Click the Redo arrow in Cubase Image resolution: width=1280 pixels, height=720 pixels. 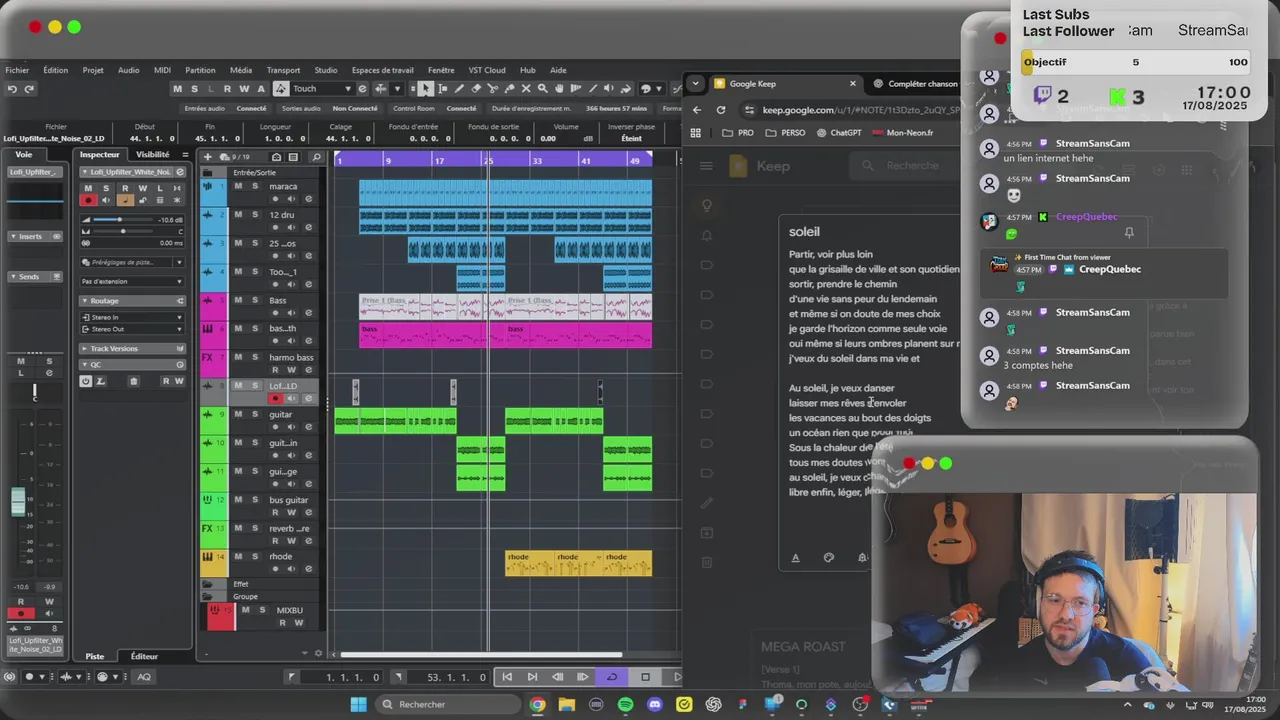[29, 89]
